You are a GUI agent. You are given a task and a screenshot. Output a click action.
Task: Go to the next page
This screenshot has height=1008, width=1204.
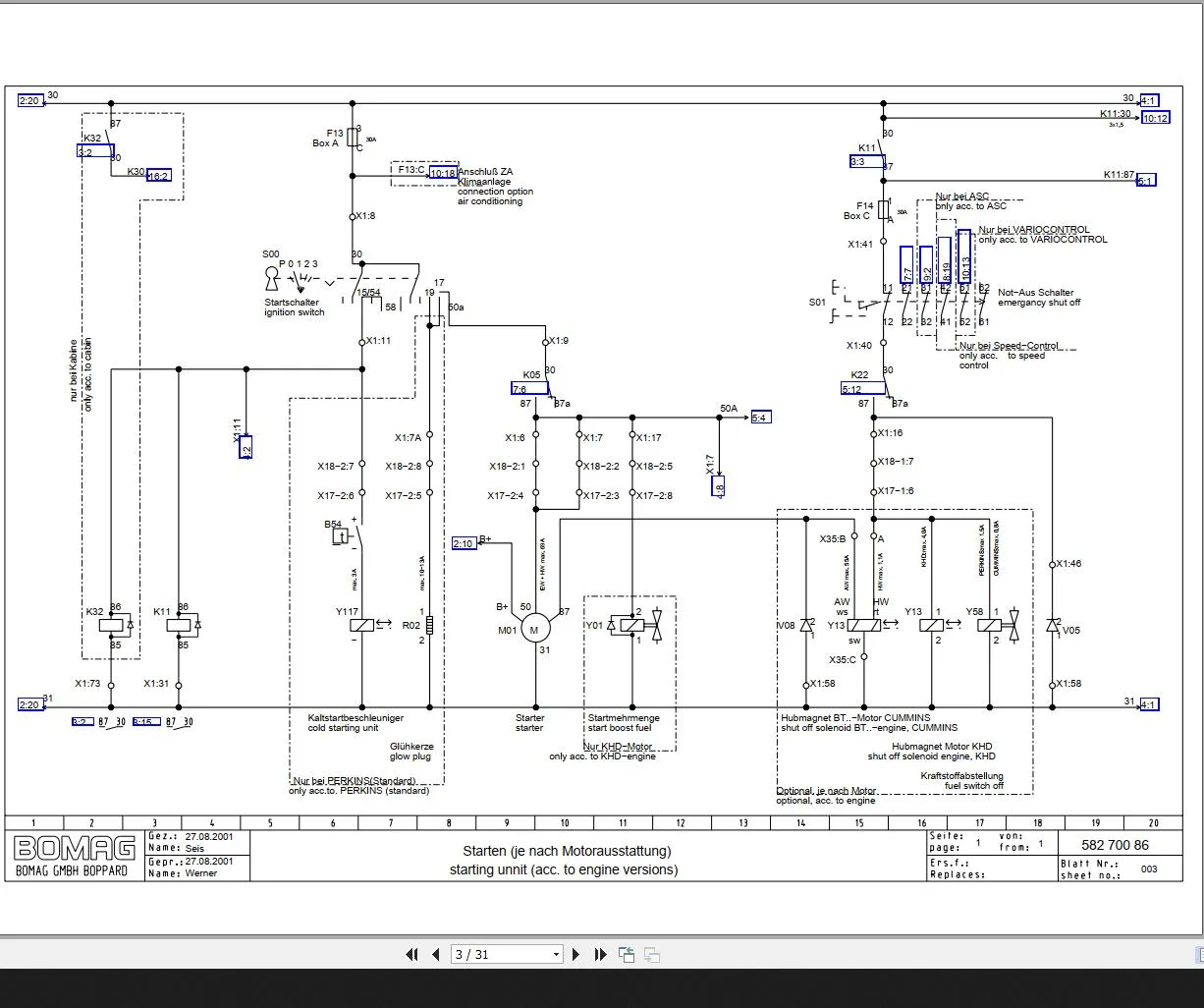(576, 954)
